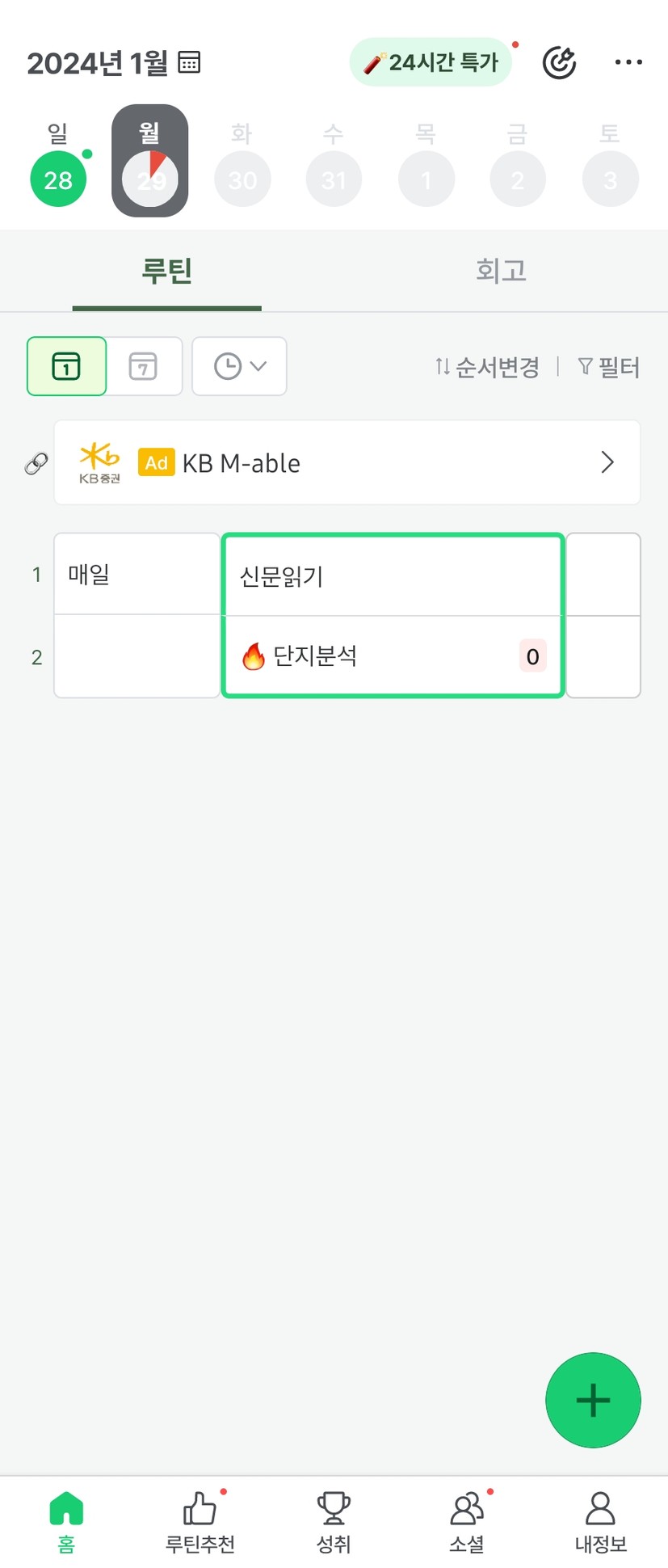Select Sunday the 28th
The width and height of the screenshot is (668, 1568).
click(x=58, y=179)
